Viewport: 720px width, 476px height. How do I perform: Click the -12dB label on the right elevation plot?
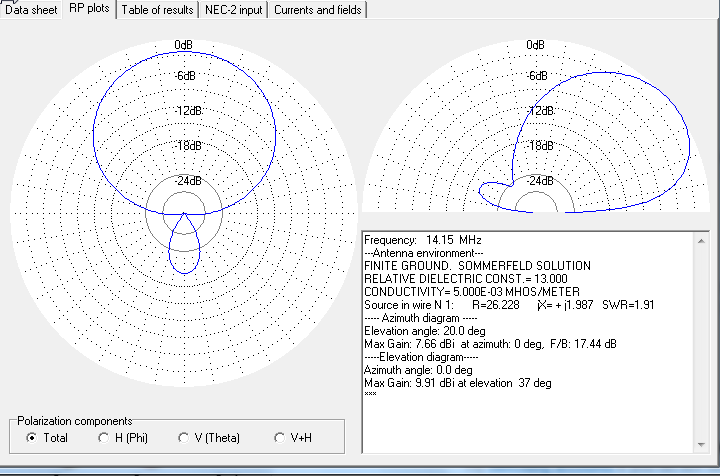pos(540,111)
